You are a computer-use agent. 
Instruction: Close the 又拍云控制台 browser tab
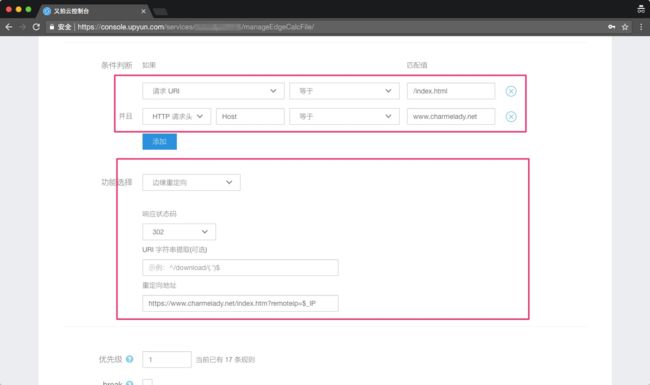tap(143, 11)
